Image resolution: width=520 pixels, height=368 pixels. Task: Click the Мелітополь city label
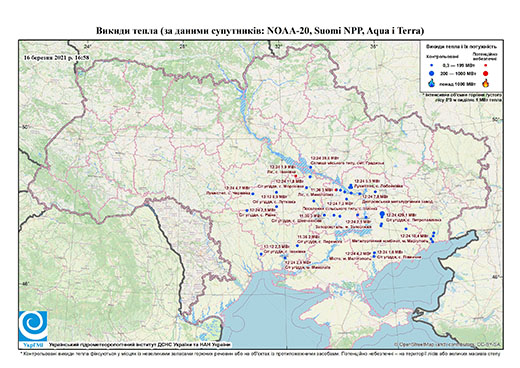click(x=350, y=259)
